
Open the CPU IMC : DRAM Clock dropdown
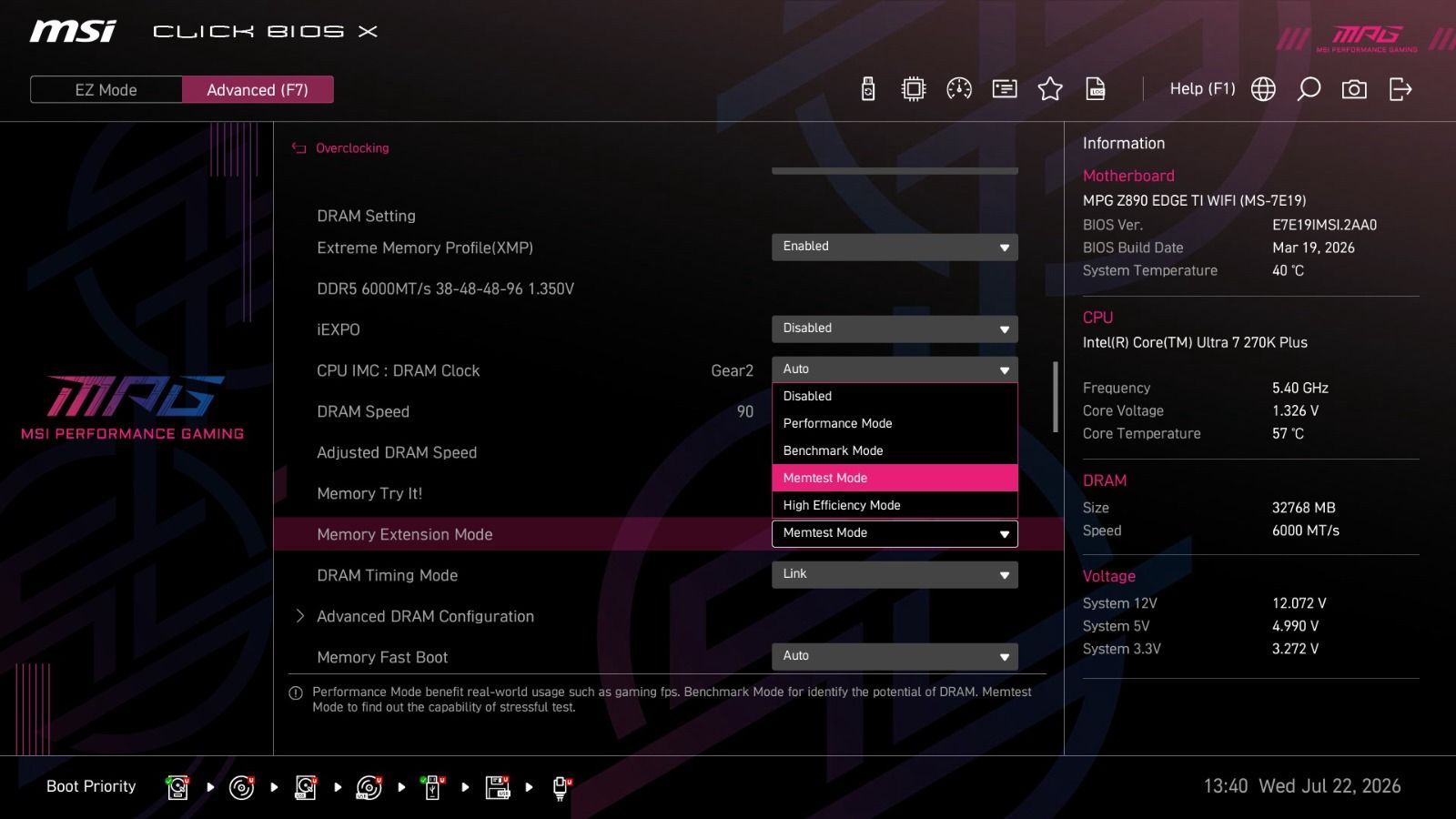pyautogui.click(x=895, y=369)
